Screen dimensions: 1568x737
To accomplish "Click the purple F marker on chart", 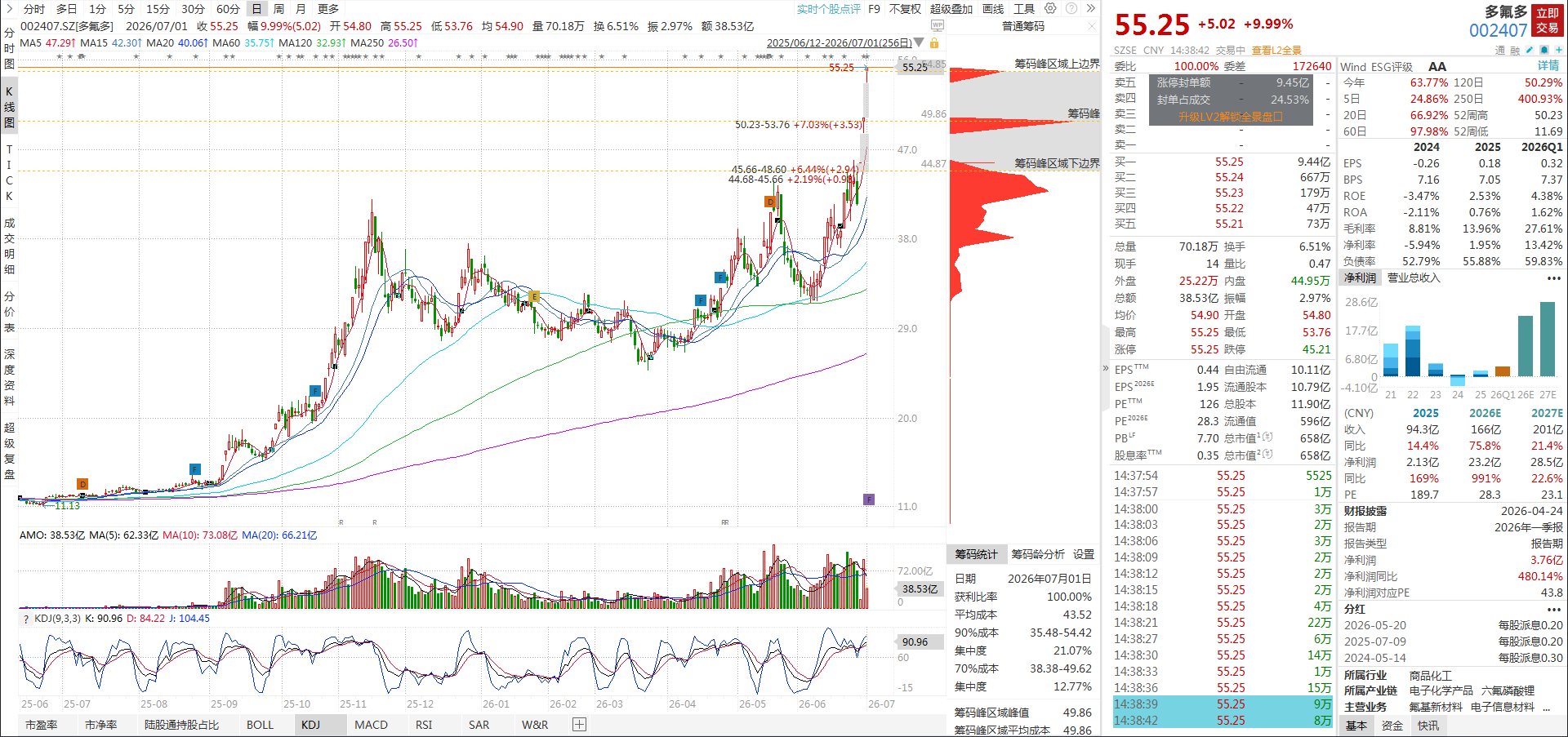I will tap(869, 499).
